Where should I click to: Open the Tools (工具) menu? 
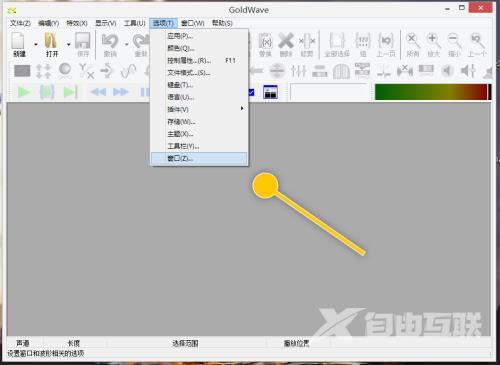pyautogui.click(x=135, y=23)
